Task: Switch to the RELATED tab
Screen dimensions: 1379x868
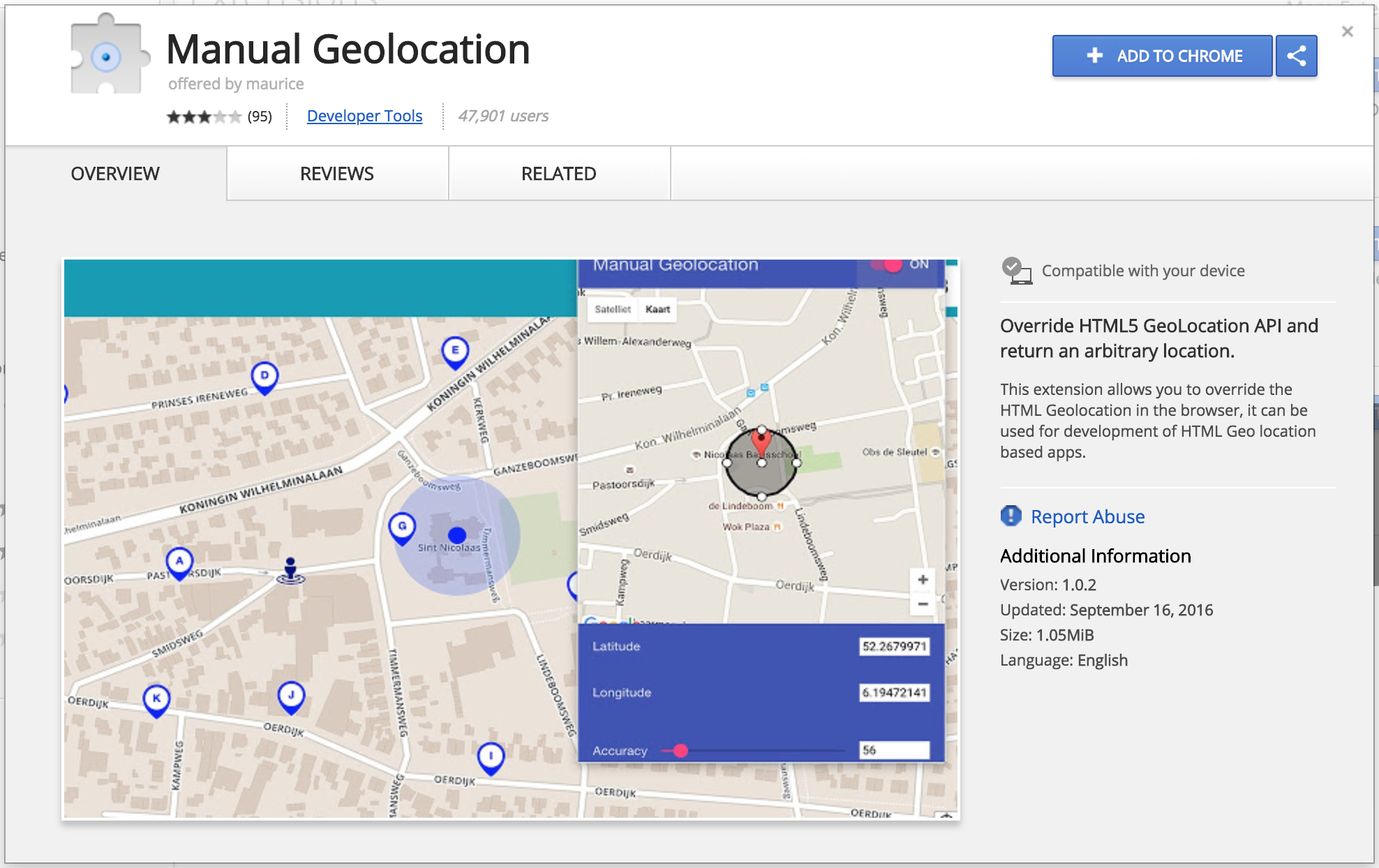Action: pyautogui.click(x=559, y=174)
